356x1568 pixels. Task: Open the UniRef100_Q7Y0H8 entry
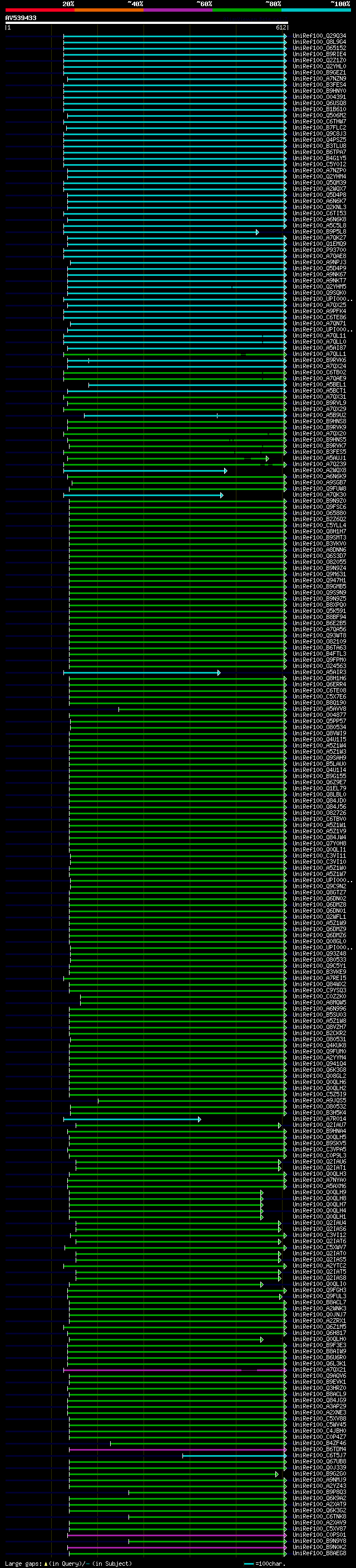pos(319,844)
